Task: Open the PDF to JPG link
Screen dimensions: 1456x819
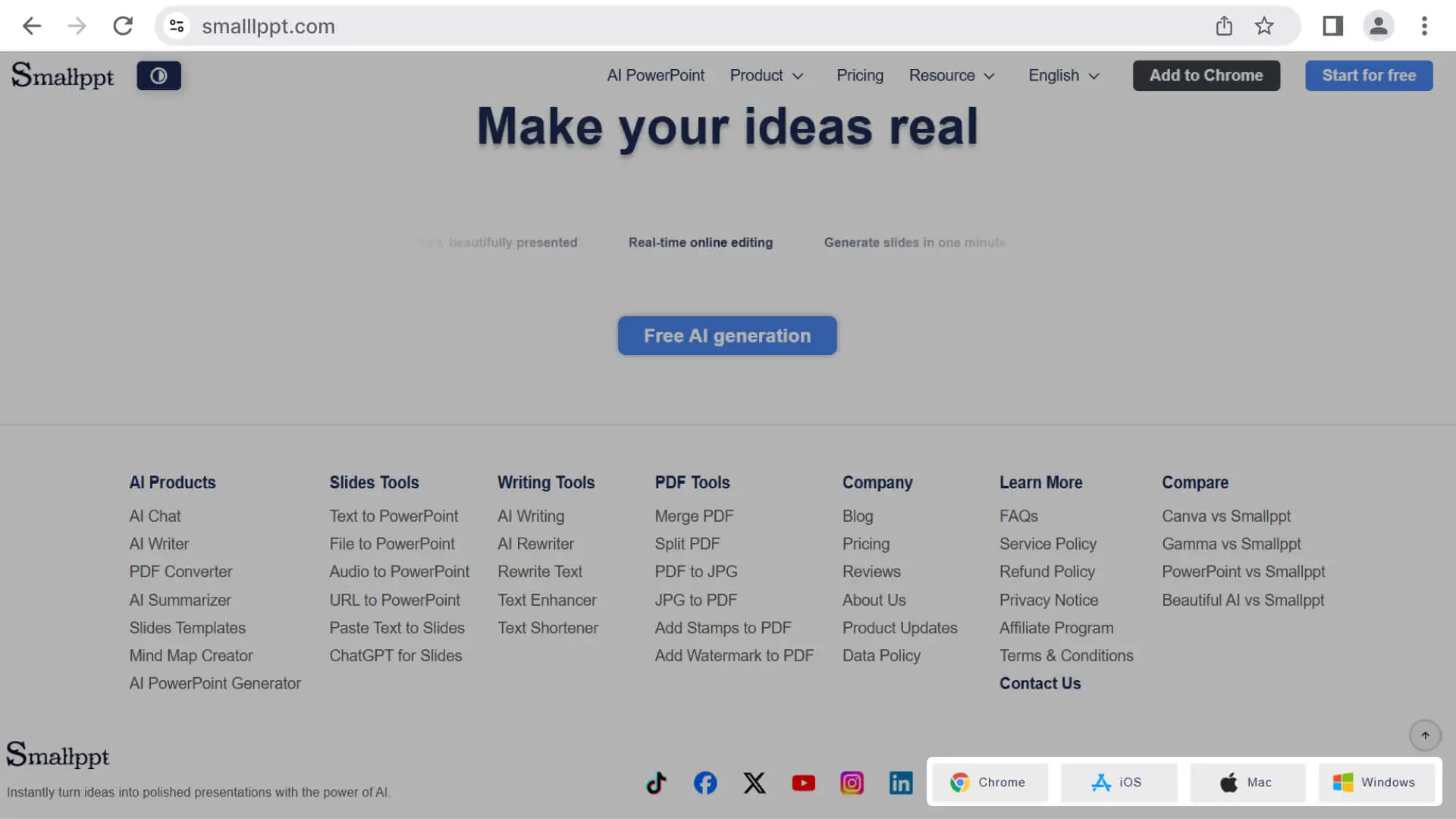Action: click(x=696, y=572)
